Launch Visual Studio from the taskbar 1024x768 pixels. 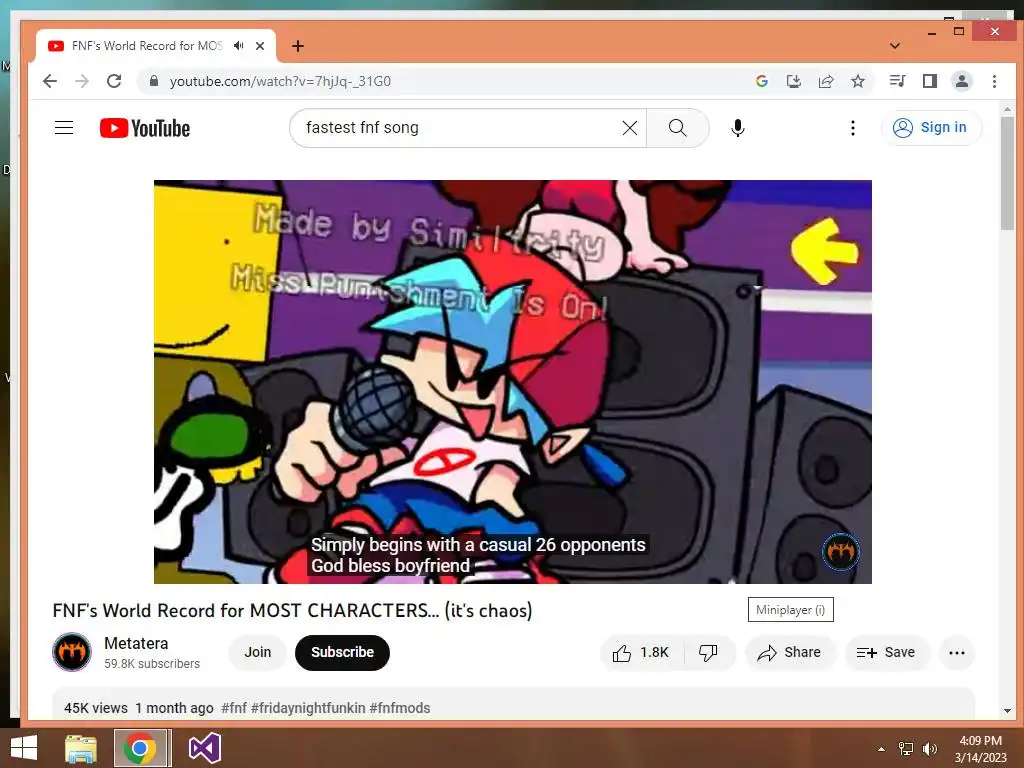click(204, 748)
